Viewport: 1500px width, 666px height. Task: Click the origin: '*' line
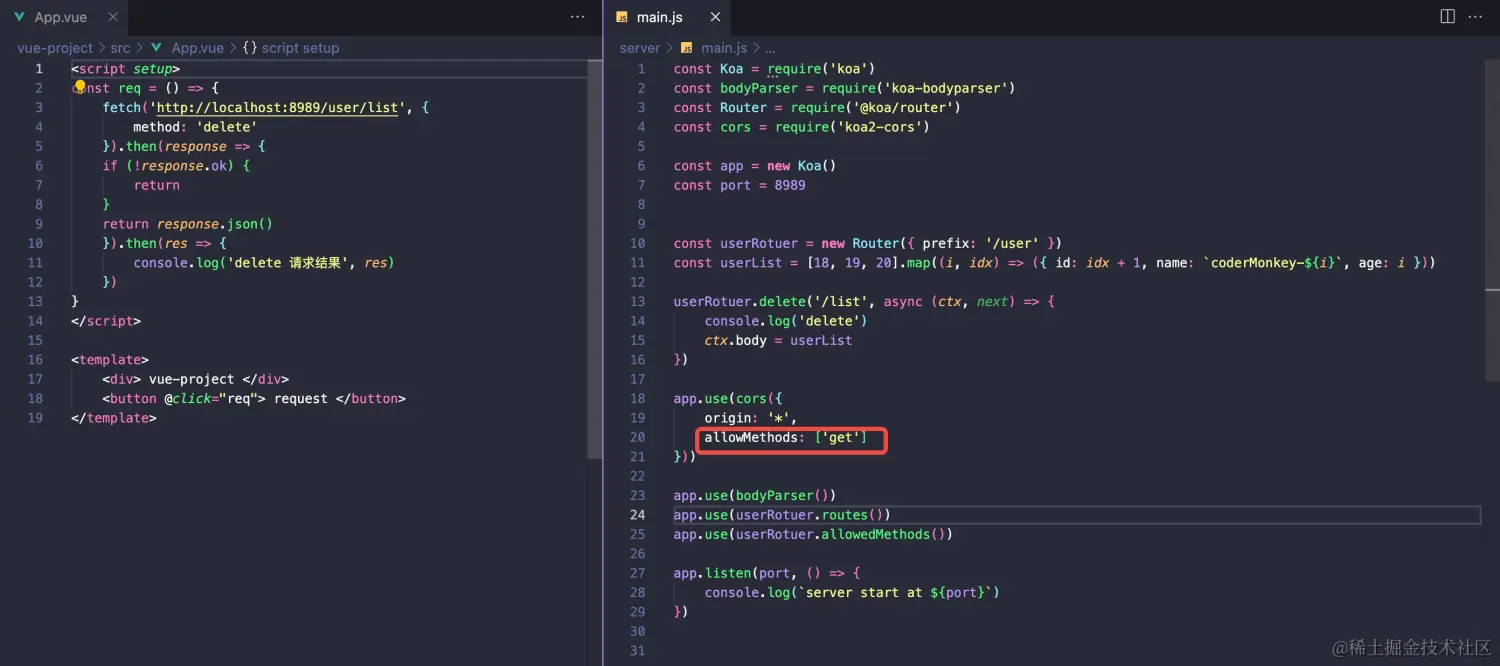[751, 418]
